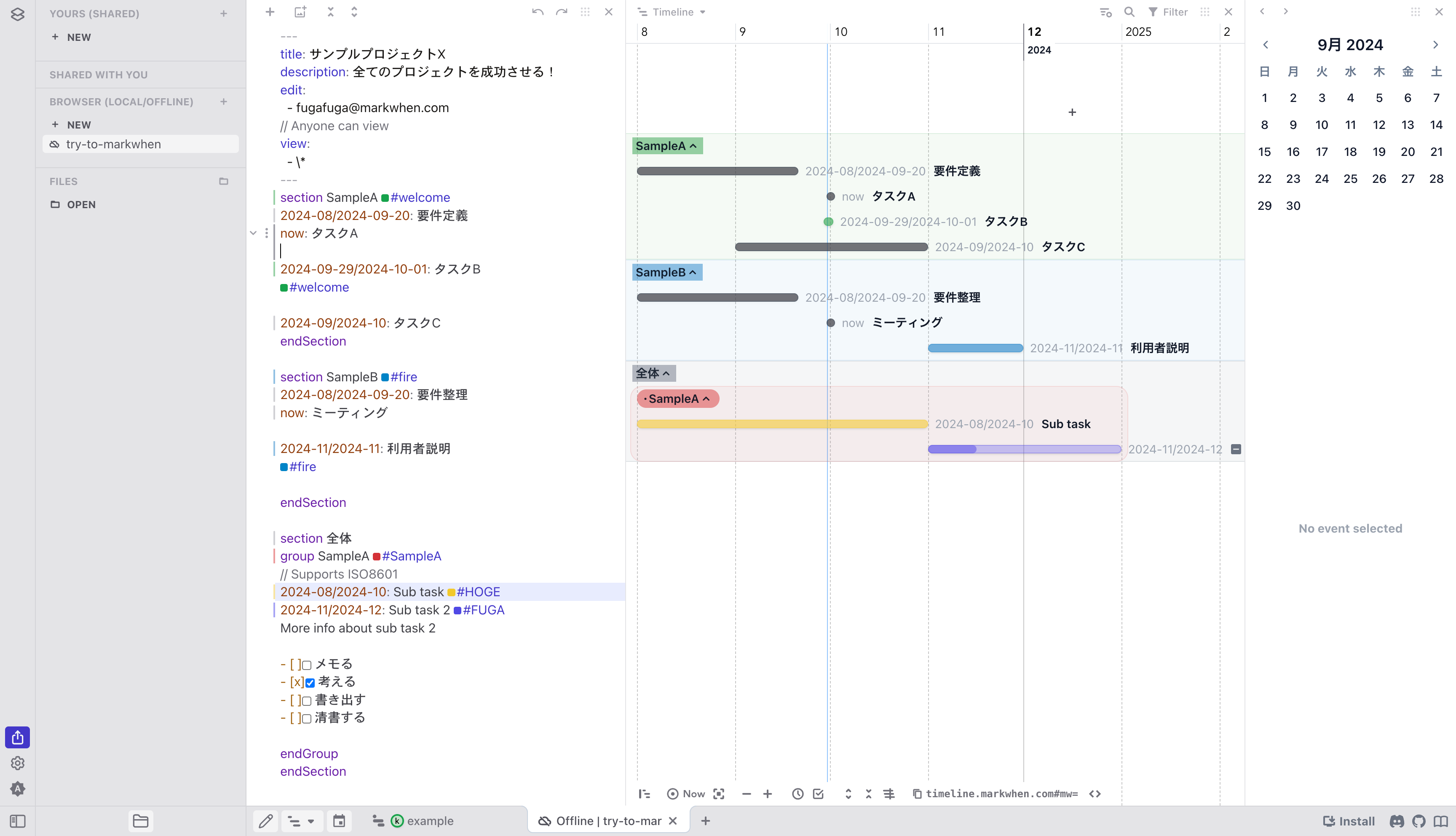Click the undo icon in the editor toolbar
The image size is (1456, 836).
pyautogui.click(x=537, y=11)
